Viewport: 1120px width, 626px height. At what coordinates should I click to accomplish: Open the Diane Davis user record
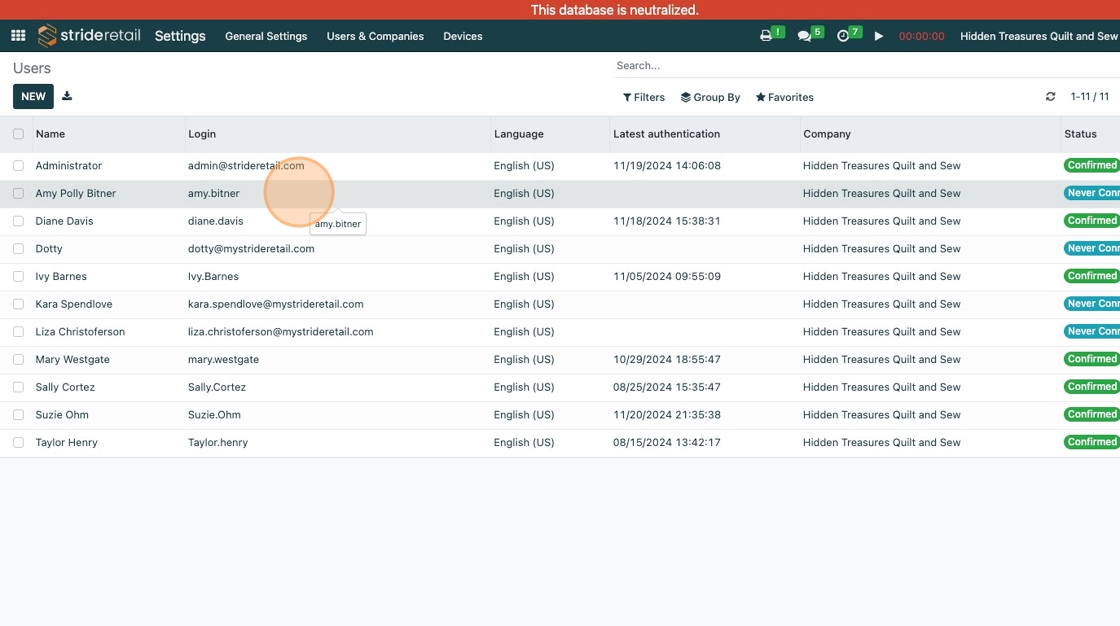(x=64, y=221)
